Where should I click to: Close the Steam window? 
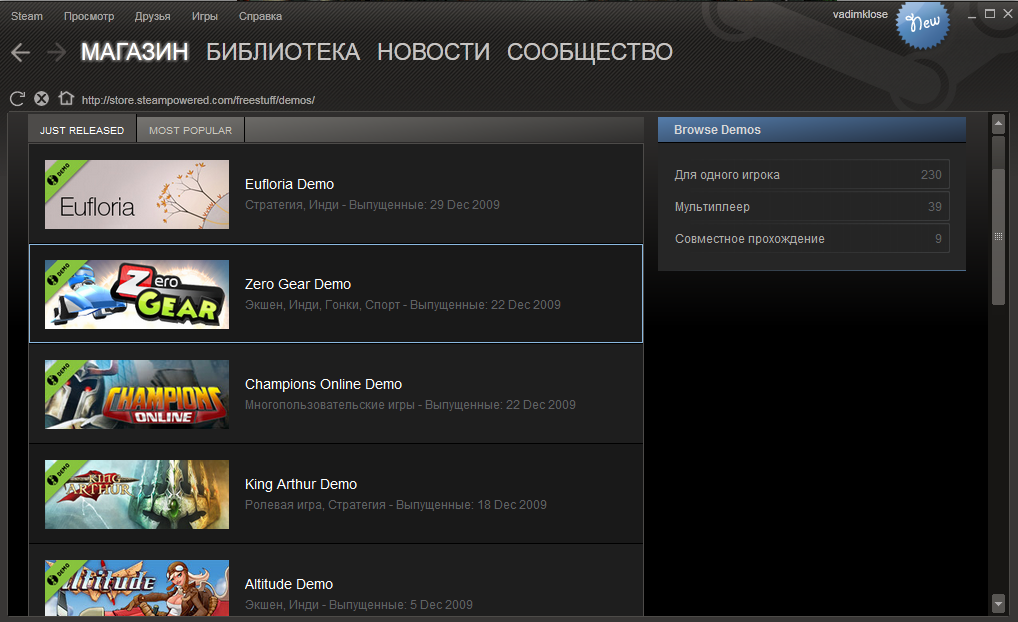point(1008,14)
